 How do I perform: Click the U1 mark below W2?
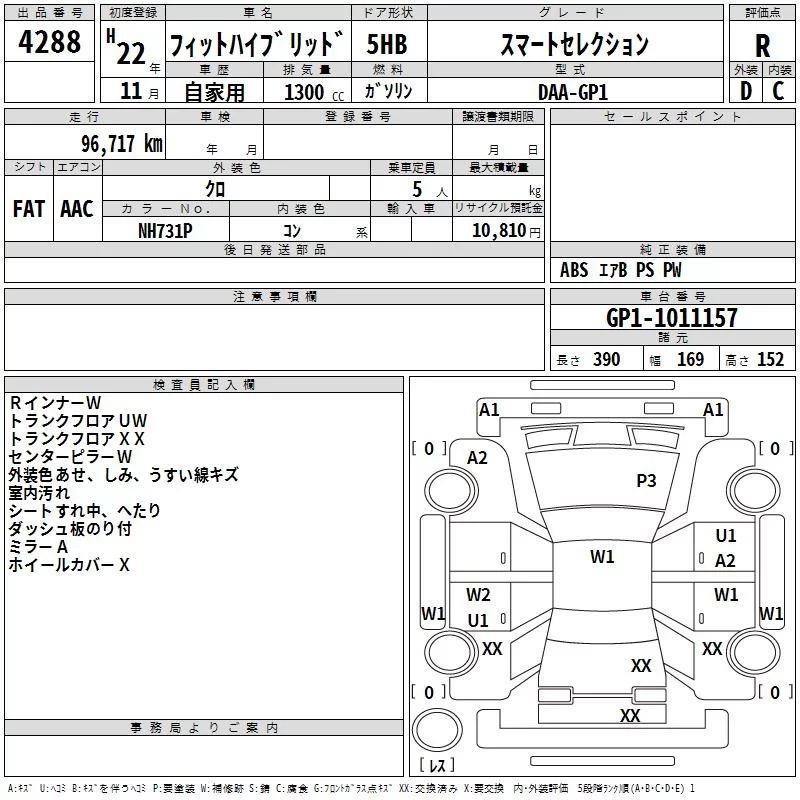[478, 621]
